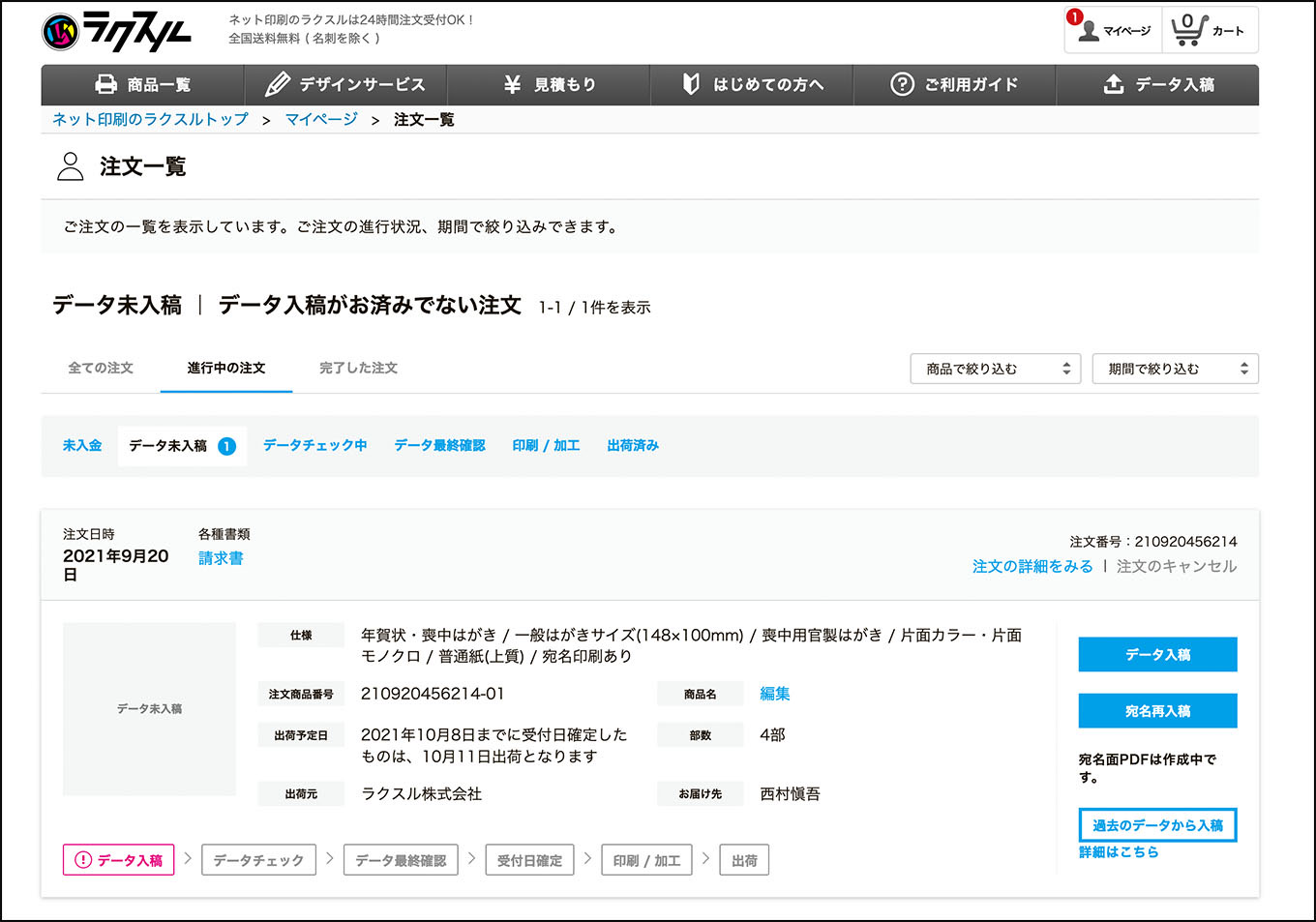Click the 4部 quantity value

coord(772,735)
